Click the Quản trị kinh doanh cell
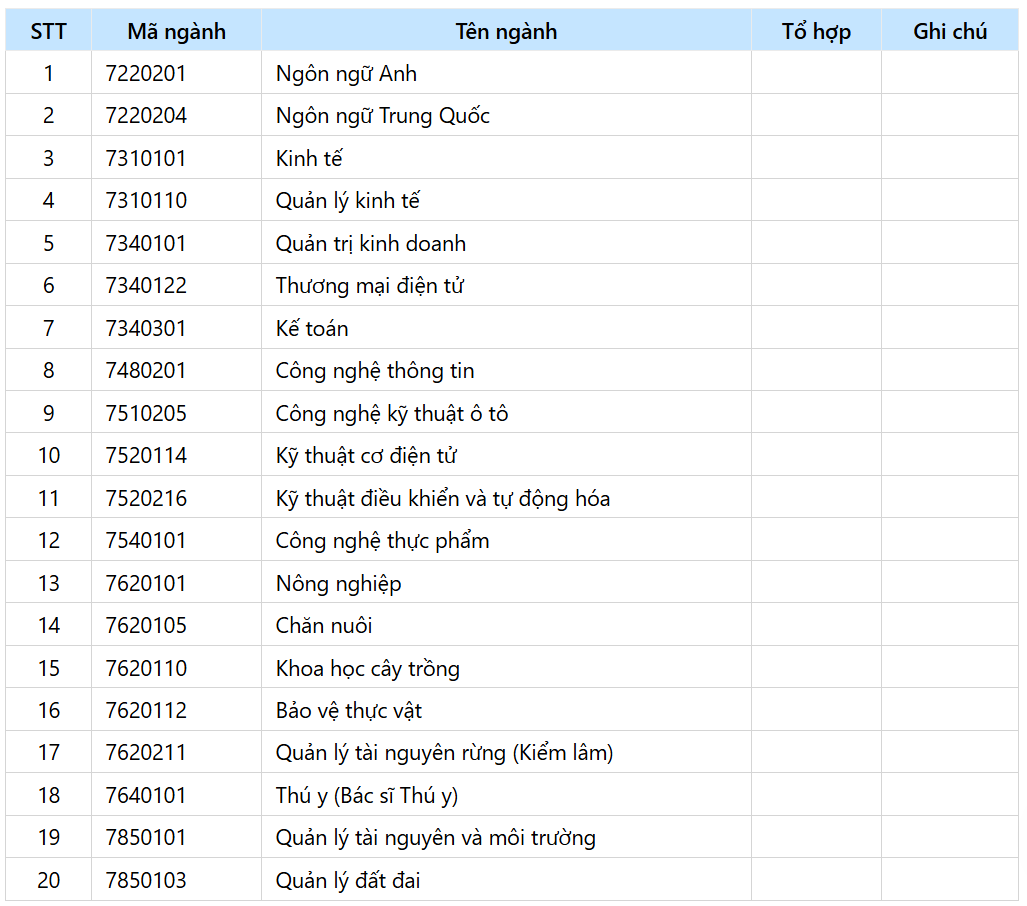This screenshot has width=1027, height=906. coord(371,244)
